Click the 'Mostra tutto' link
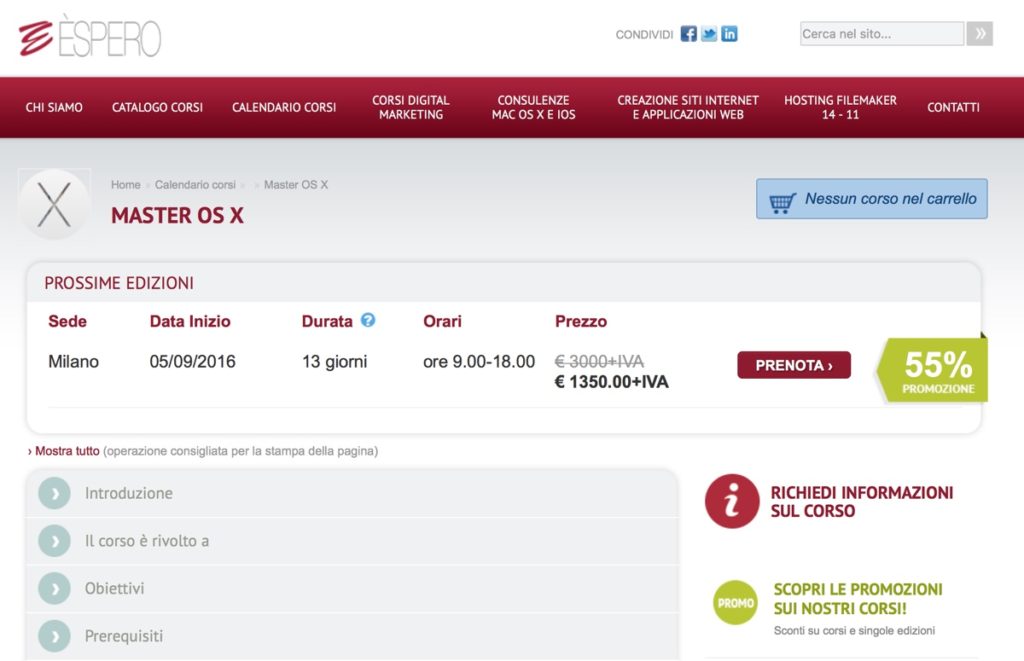 pyautogui.click(x=67, y=451)
